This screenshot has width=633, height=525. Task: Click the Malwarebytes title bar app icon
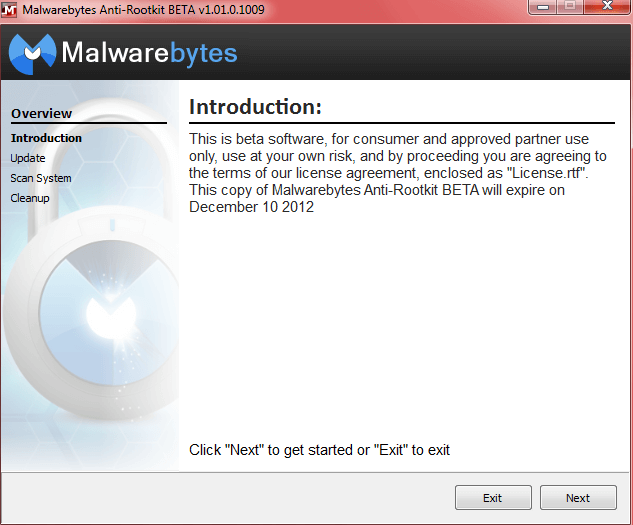point(9,10)
